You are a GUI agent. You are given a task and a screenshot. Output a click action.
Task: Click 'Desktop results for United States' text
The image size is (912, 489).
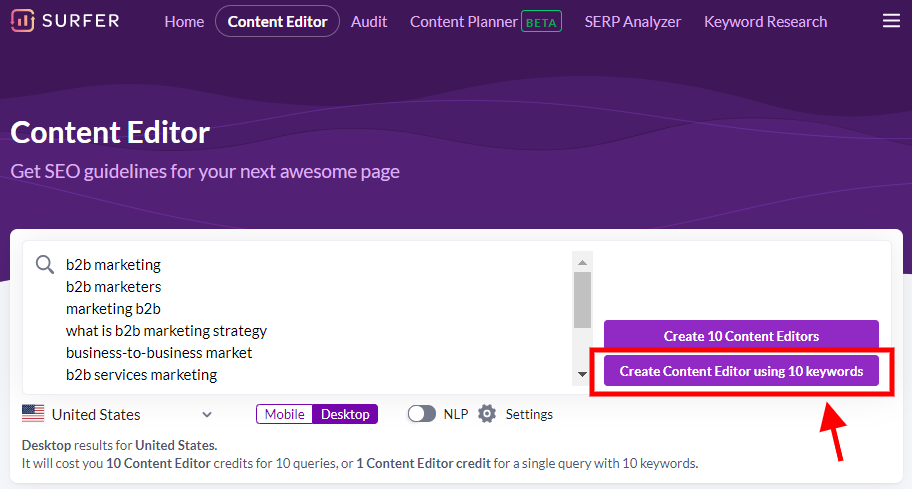click(119, 445)
